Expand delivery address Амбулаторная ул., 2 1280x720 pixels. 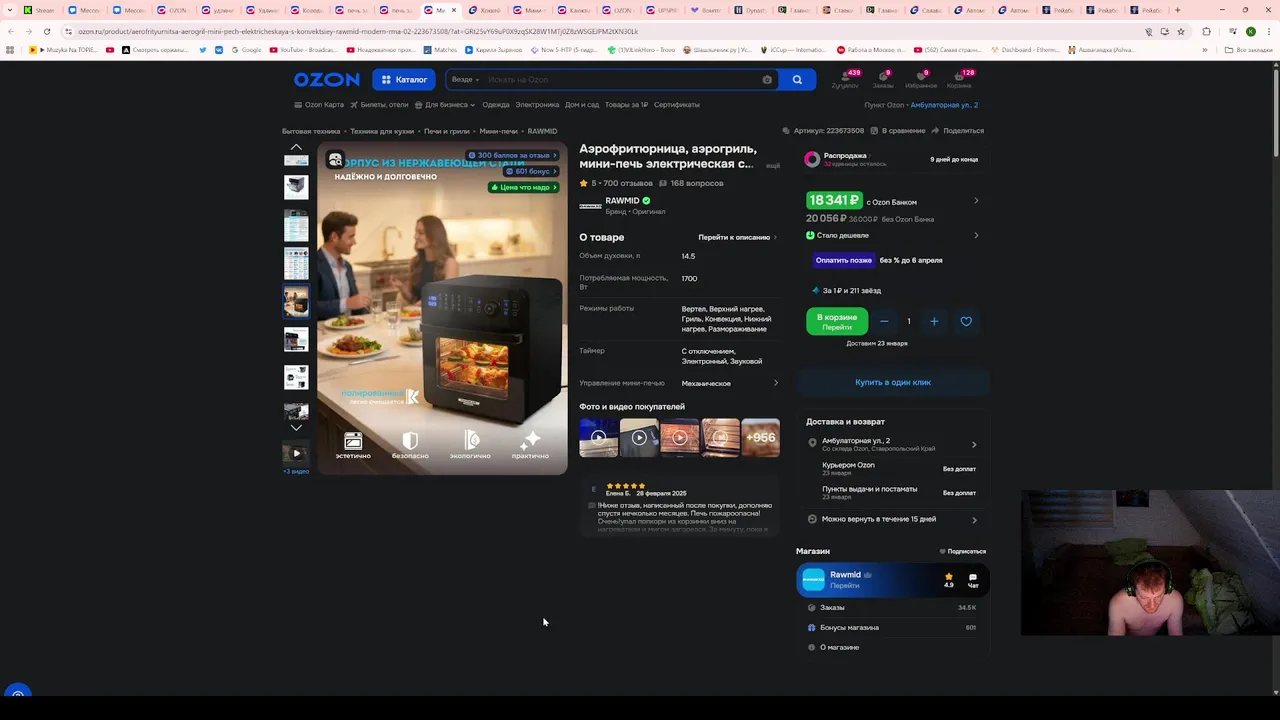coord(974,445)
